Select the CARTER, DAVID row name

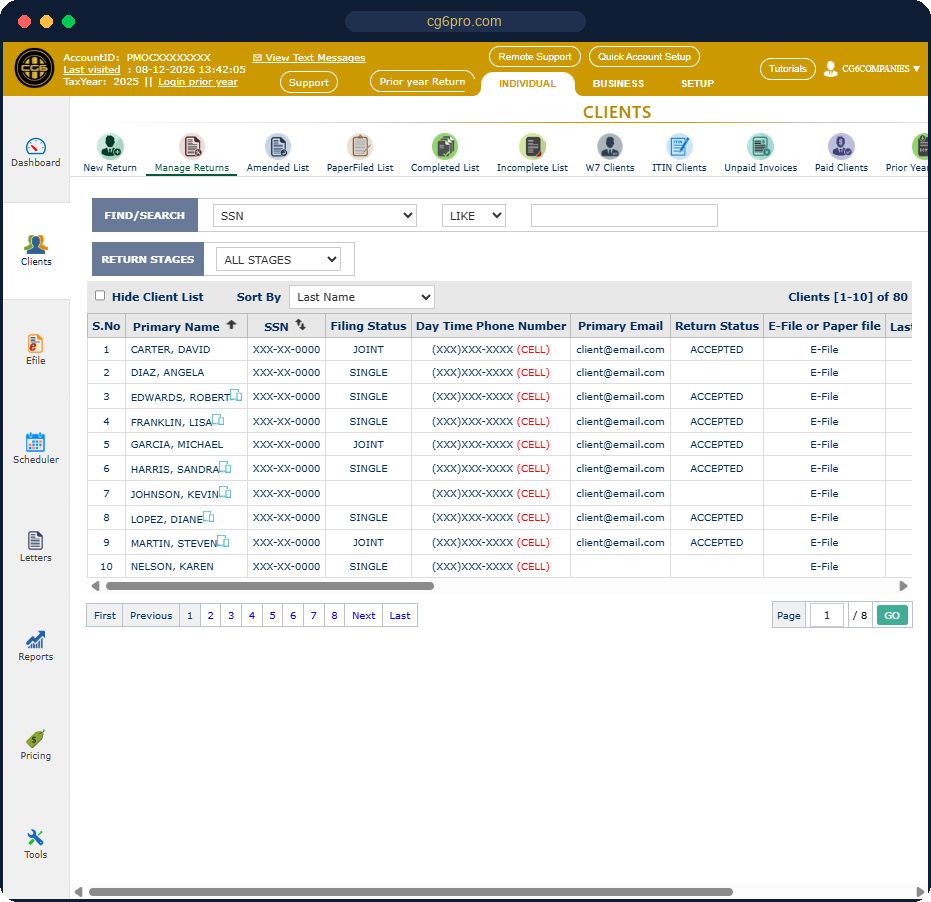point(170,350)
